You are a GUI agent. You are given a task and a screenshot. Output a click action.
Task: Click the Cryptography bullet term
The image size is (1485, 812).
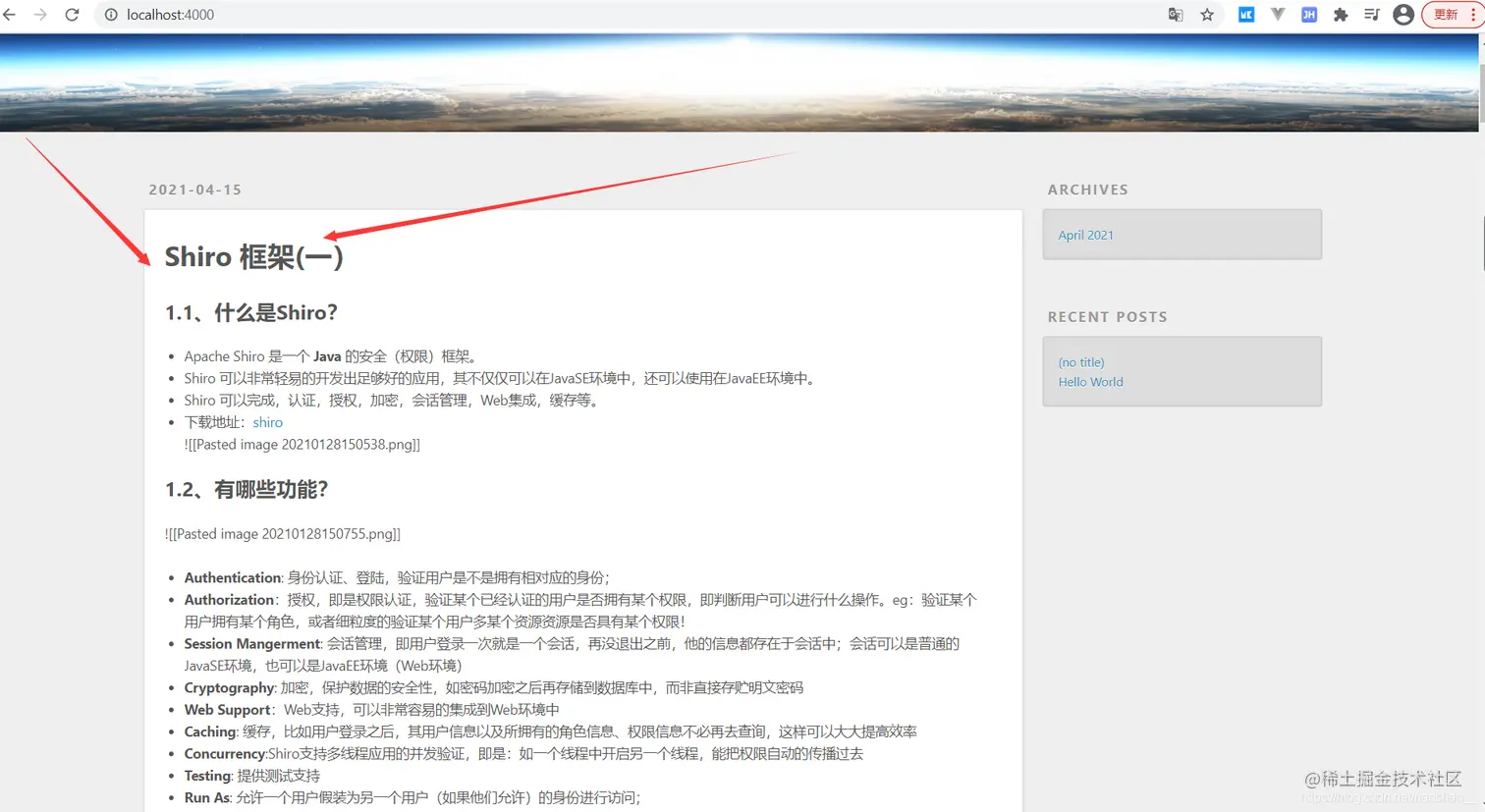tap(229, 688)
